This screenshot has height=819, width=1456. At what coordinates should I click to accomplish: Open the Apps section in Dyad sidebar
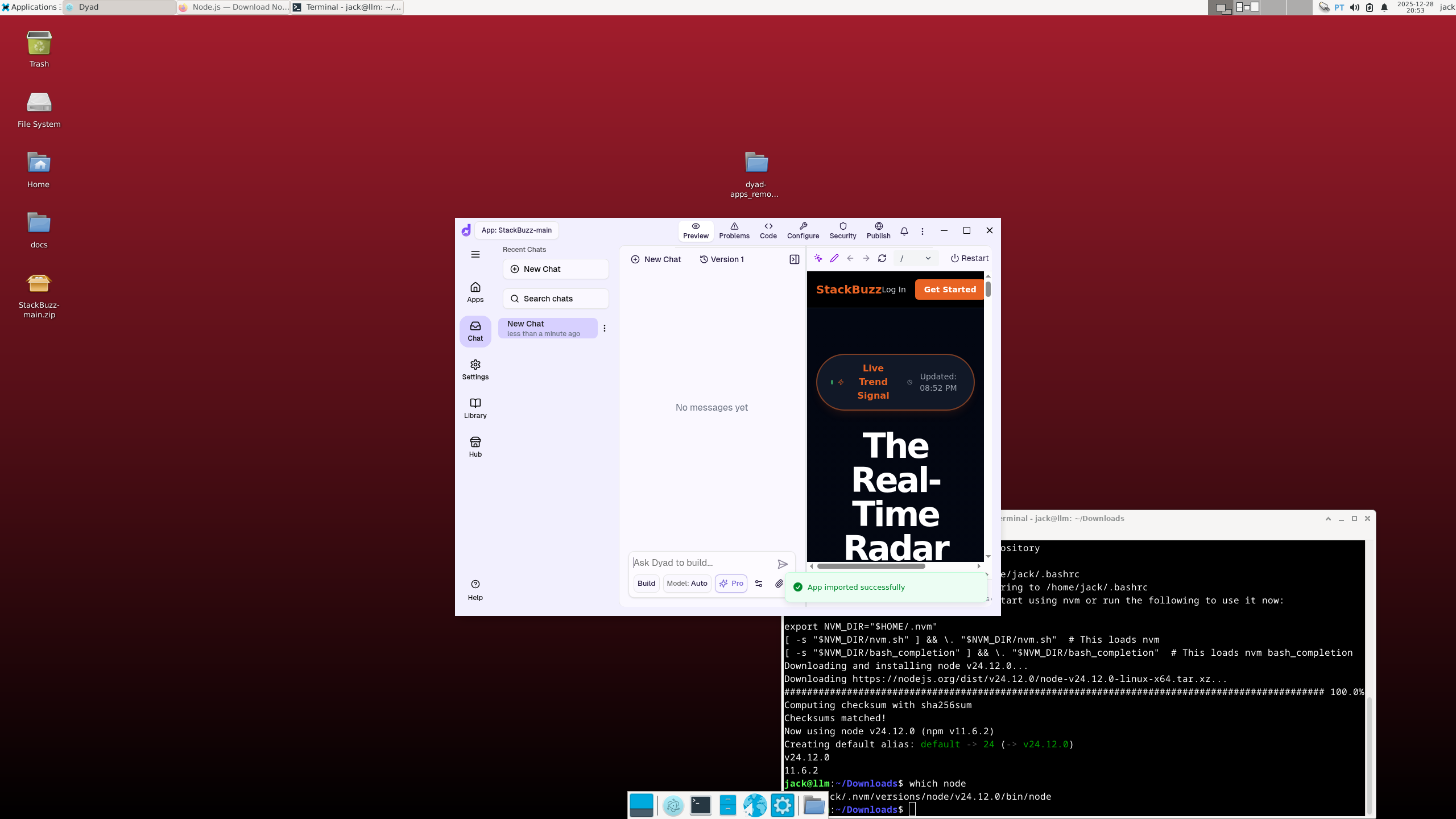tap(475, 292)
